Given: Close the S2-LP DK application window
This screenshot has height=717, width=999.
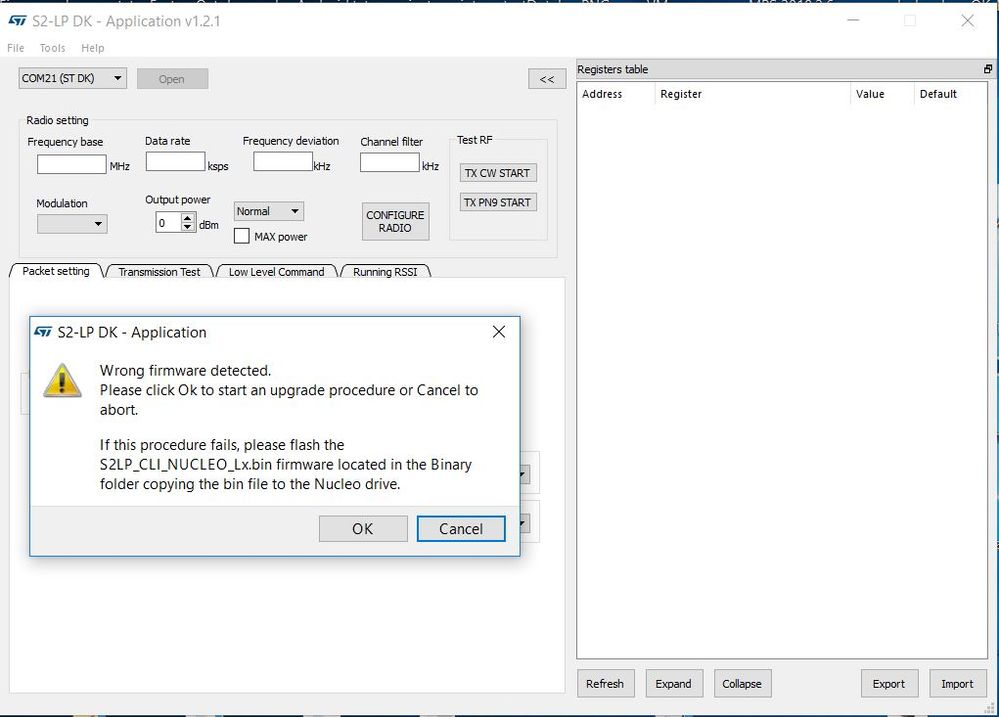Looking at the screenshot, I should pyautogui.click(x=967, y=20).
